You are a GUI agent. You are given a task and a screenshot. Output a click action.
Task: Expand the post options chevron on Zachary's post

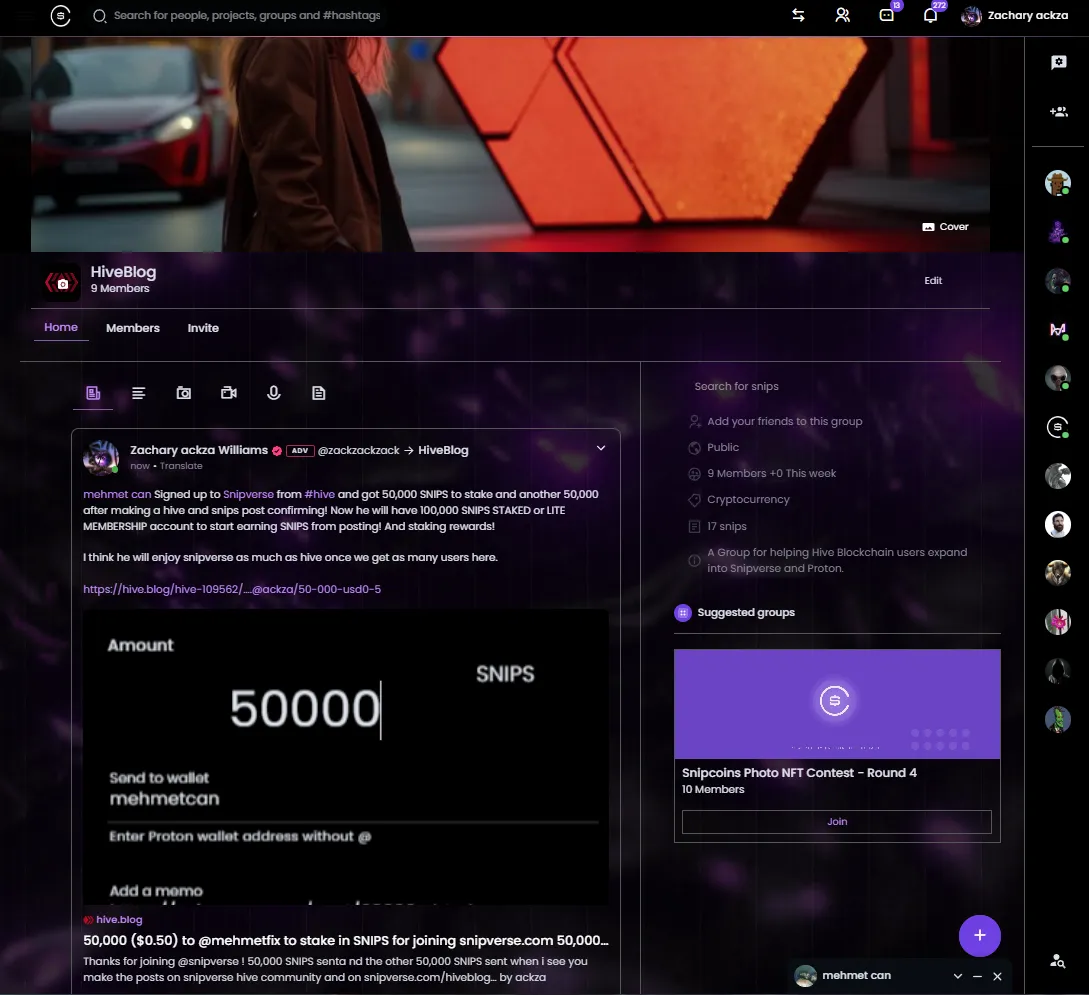(x=601, y=449)
